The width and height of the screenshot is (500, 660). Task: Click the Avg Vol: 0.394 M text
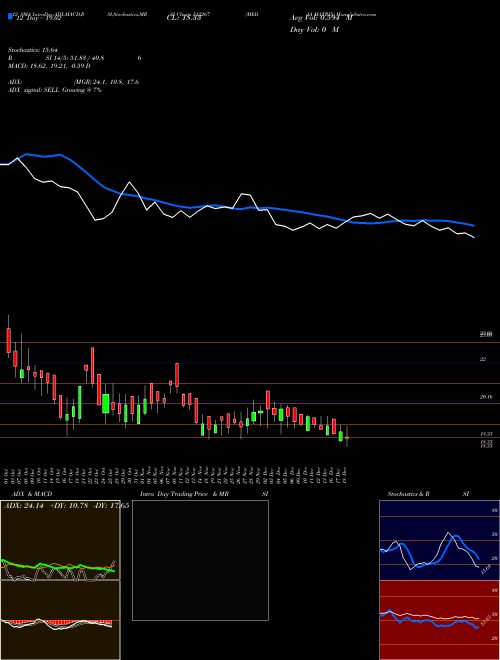[x=321, y=18]
